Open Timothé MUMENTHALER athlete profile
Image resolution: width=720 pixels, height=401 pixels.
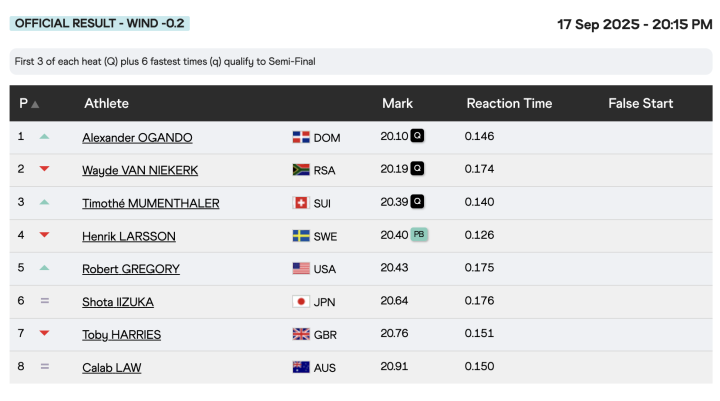tap(150, 203)
